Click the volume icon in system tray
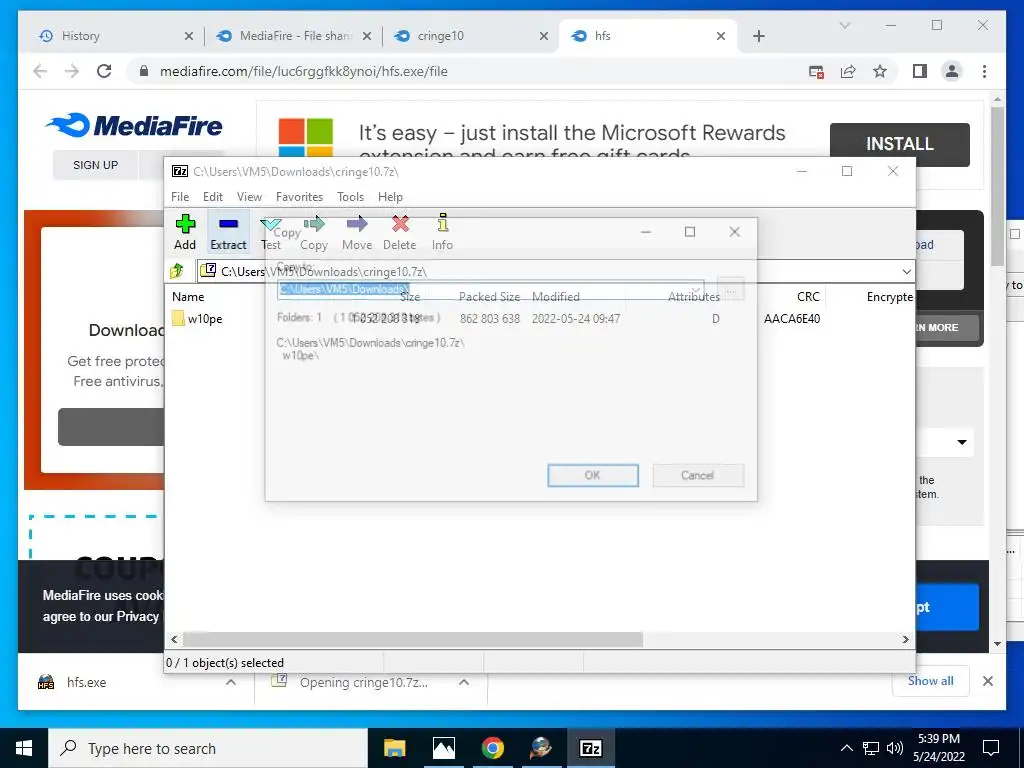The height and width of the screenshot is (768, 1024). click(x=895, y=748)
